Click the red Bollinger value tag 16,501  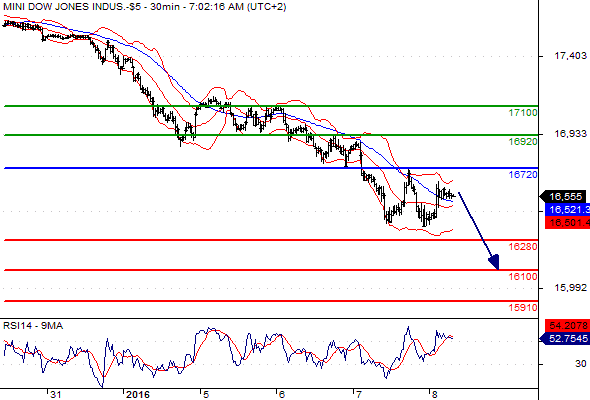pos(567,222)
